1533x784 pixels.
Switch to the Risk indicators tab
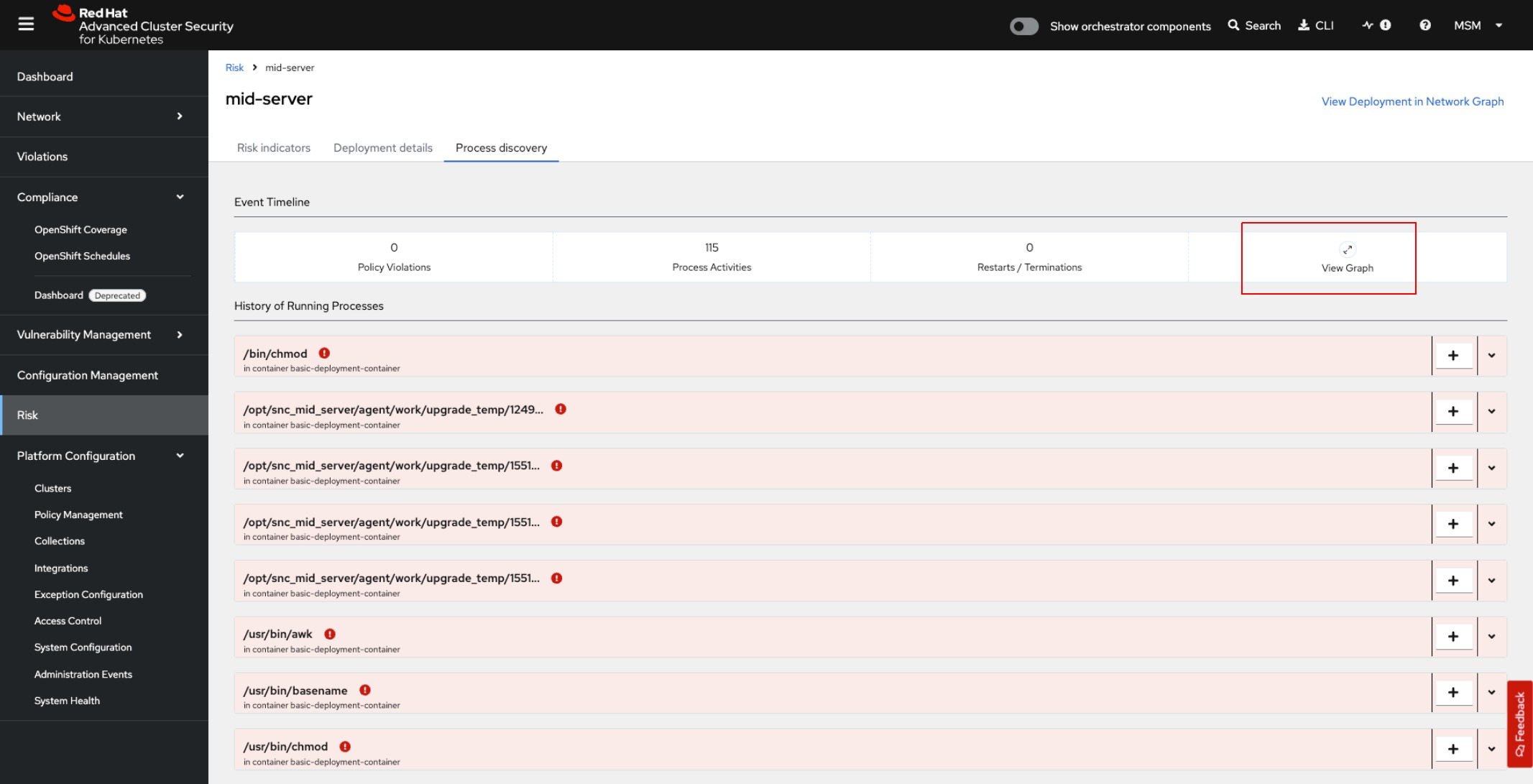(x=274, y=147)
